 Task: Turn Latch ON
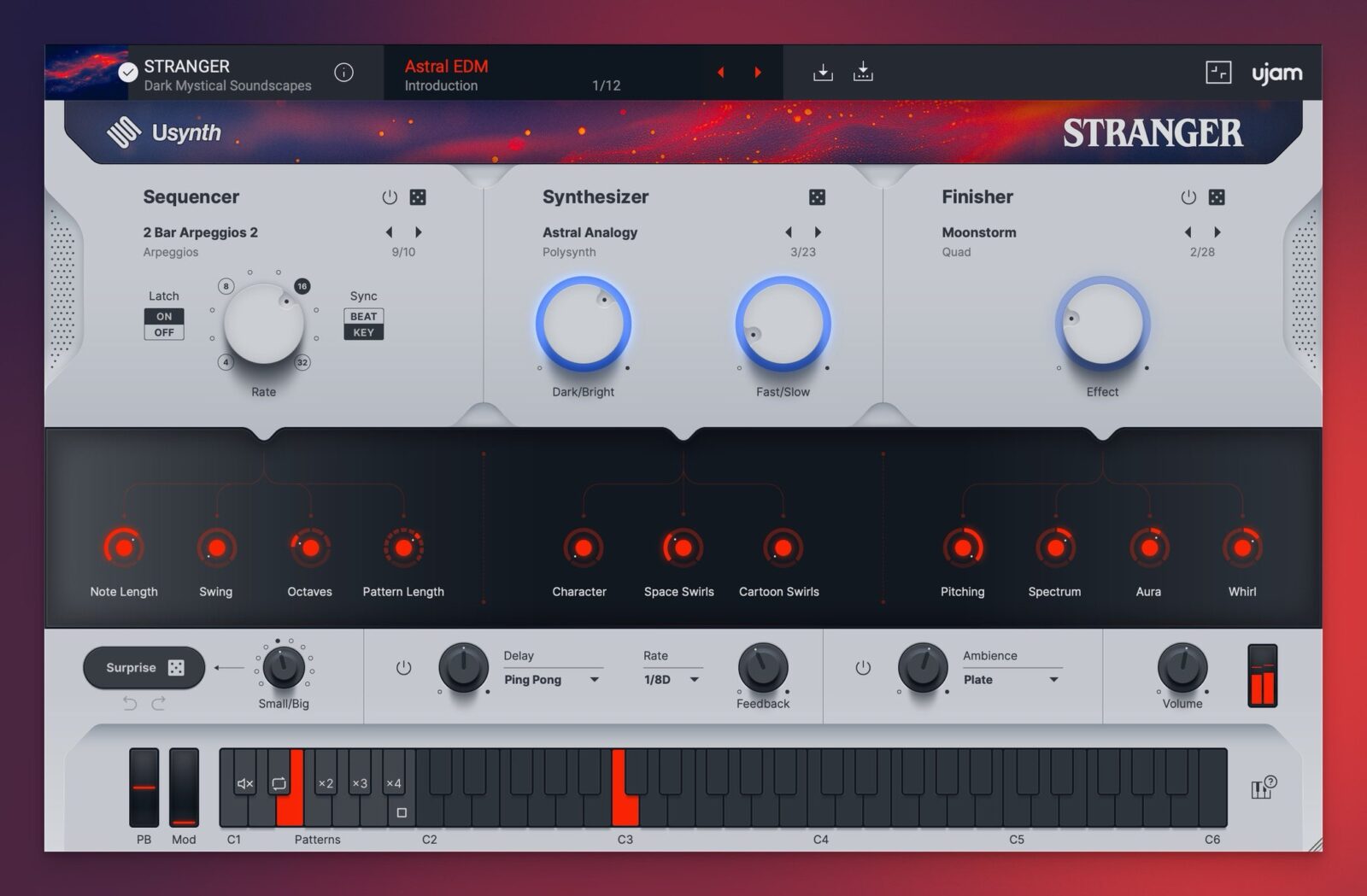pyautogui.click(x=164, y=316)
